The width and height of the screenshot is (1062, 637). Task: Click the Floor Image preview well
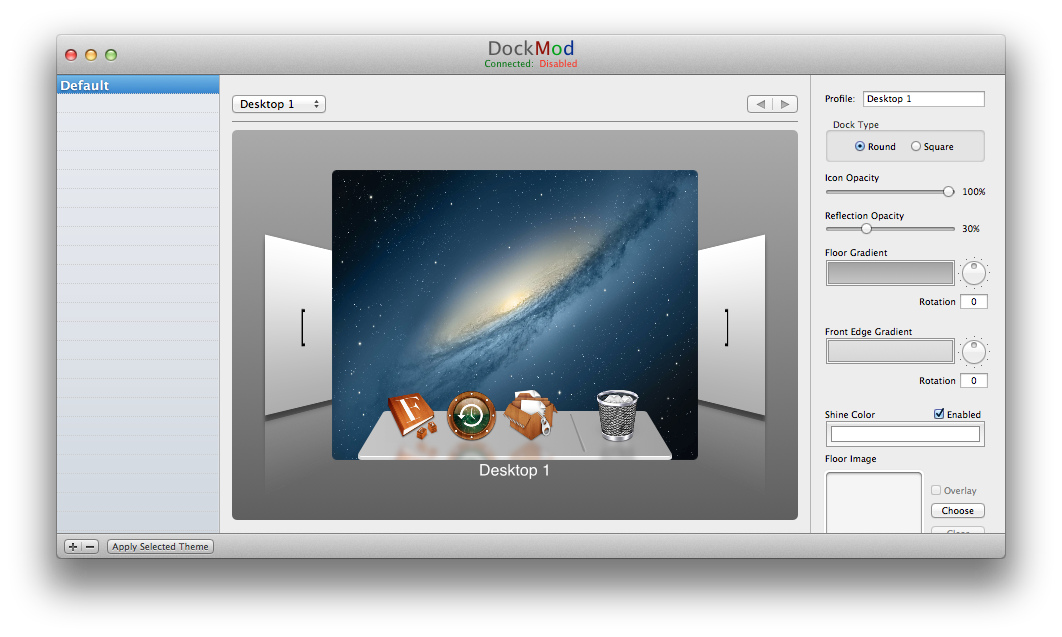tap(874, 502)
